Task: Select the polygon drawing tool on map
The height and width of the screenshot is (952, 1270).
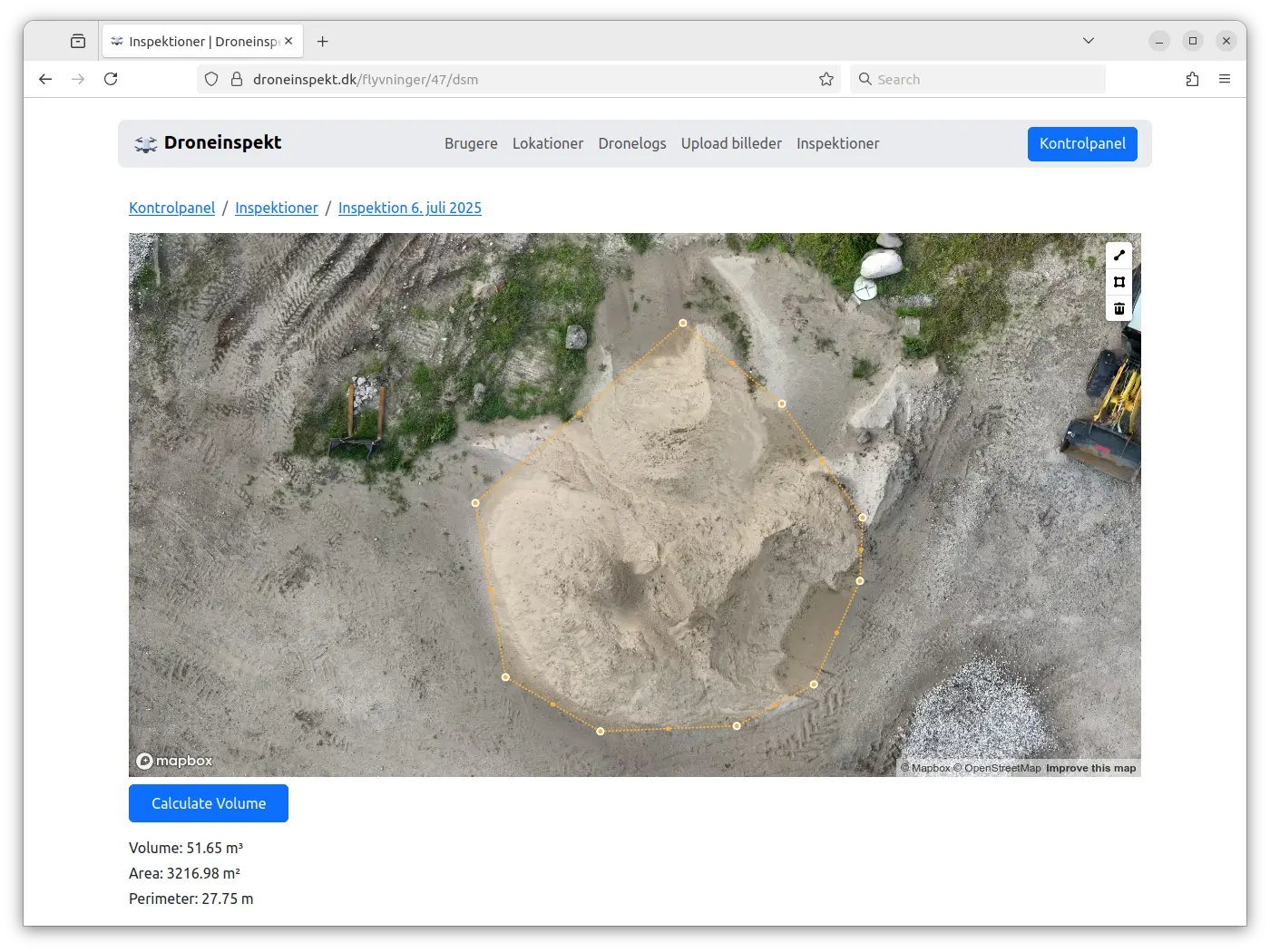Action: click(x=1119, y=282)
